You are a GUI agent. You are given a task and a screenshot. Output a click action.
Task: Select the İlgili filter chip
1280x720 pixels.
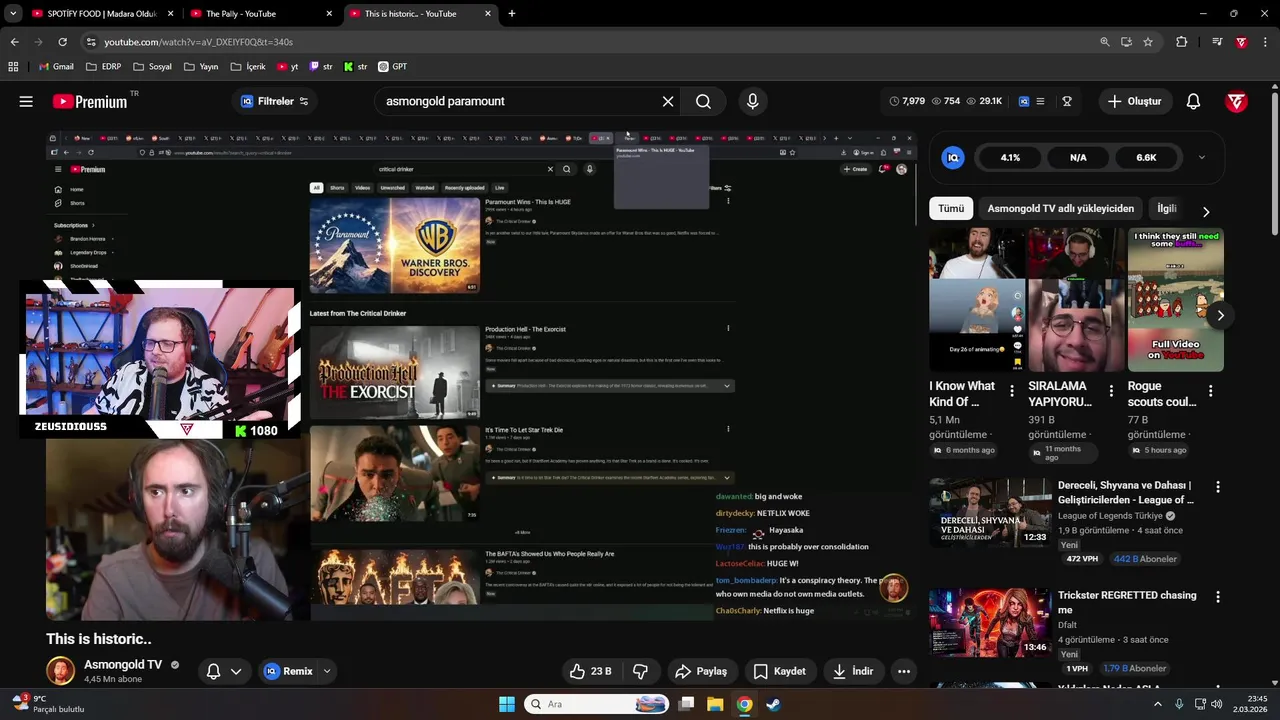pos(1166,208)
